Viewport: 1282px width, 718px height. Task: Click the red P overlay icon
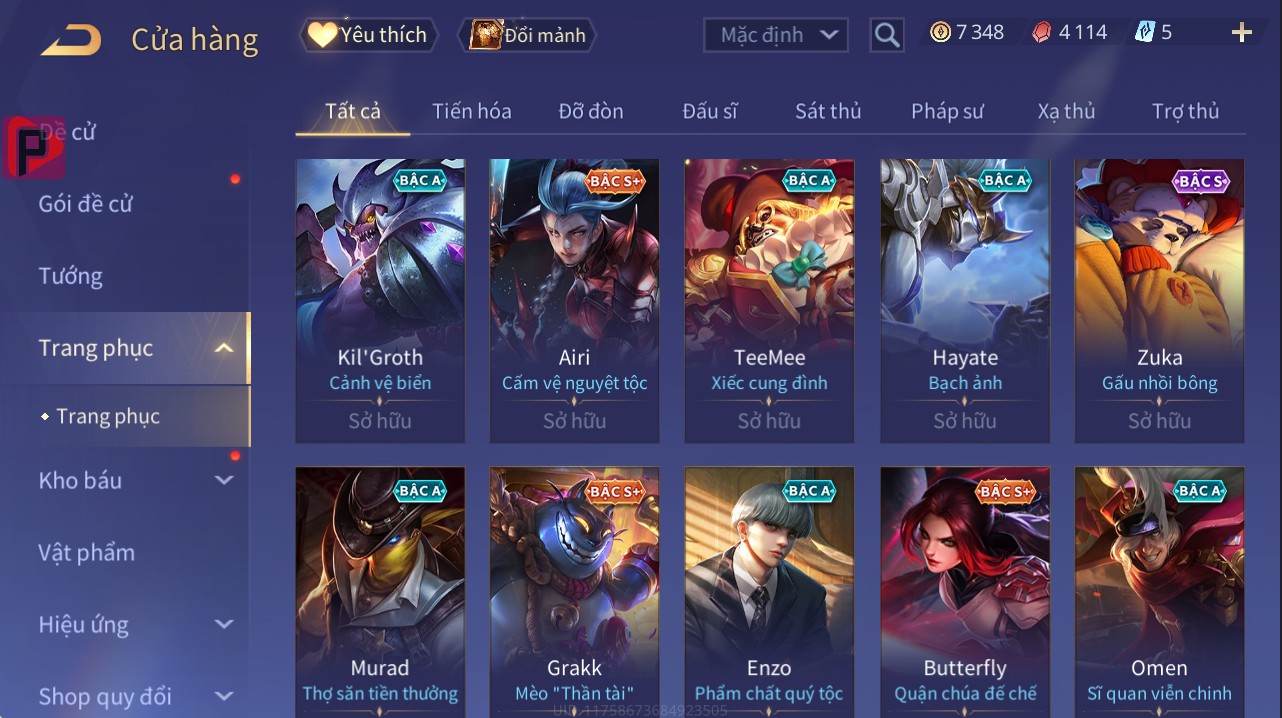(x=33, y=148)
